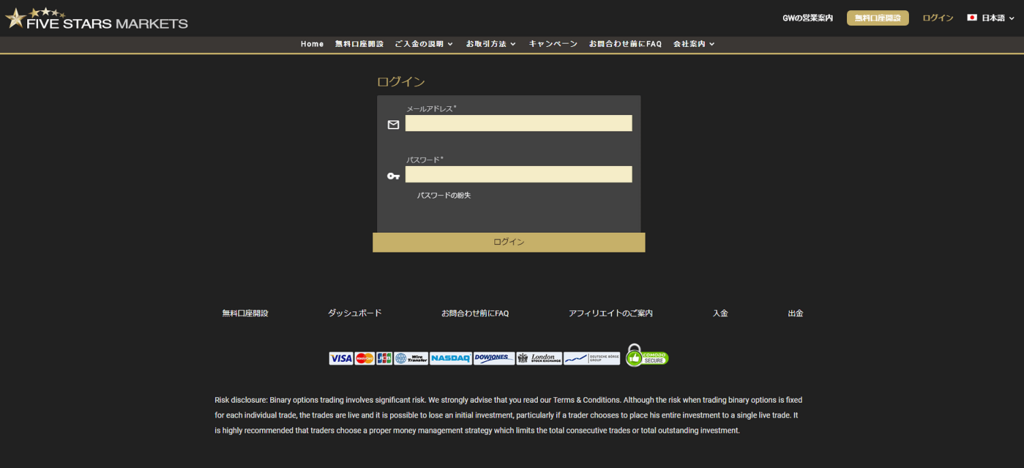The width and height of the screenshot is (1024, 468).
Task: Go to Home in the navigation bar
Action: click(312, 44)
